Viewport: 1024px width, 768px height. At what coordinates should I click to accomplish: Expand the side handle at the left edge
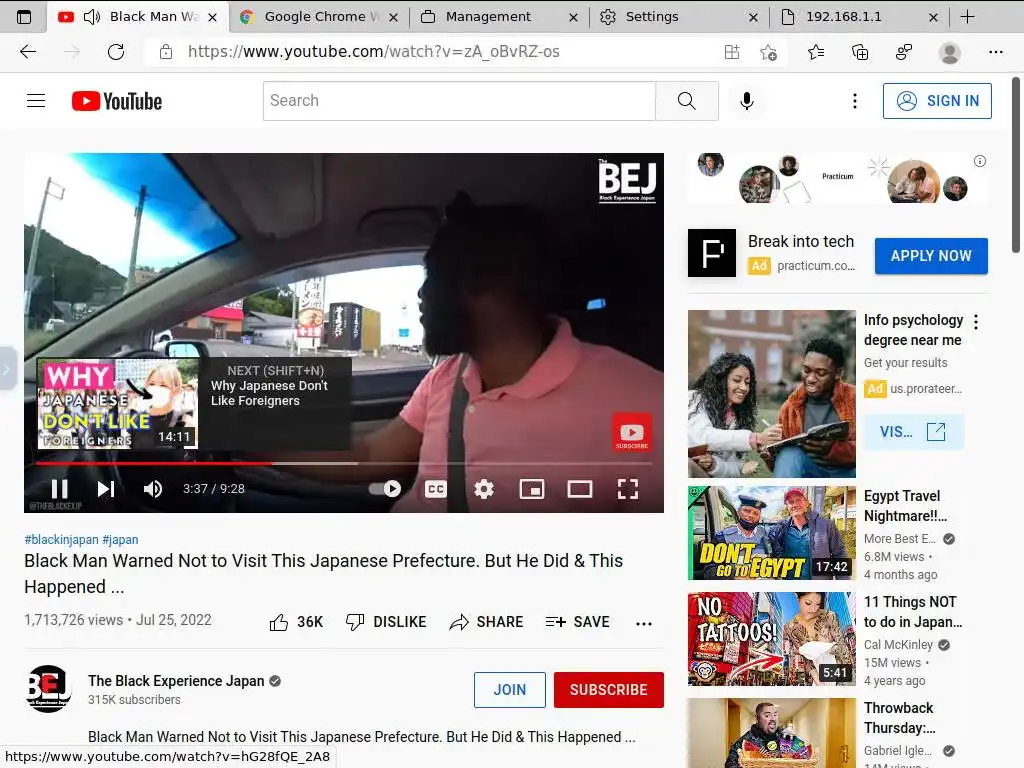click(x=7, y=369)
